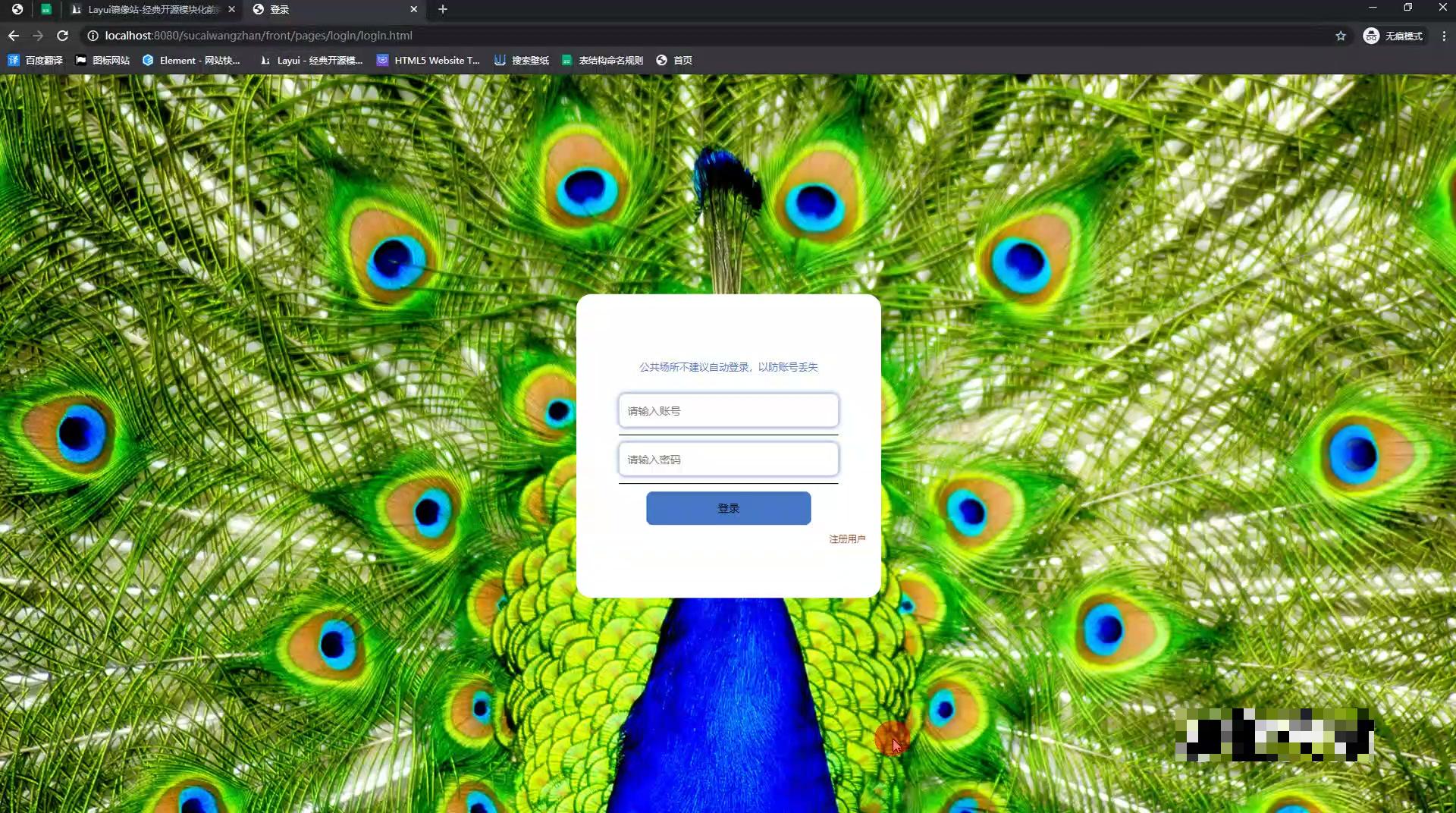The width and height of the screenshot is (1456, 813).
Task: Open the 百度翻译 bookmark
Action: coord(35,60)
